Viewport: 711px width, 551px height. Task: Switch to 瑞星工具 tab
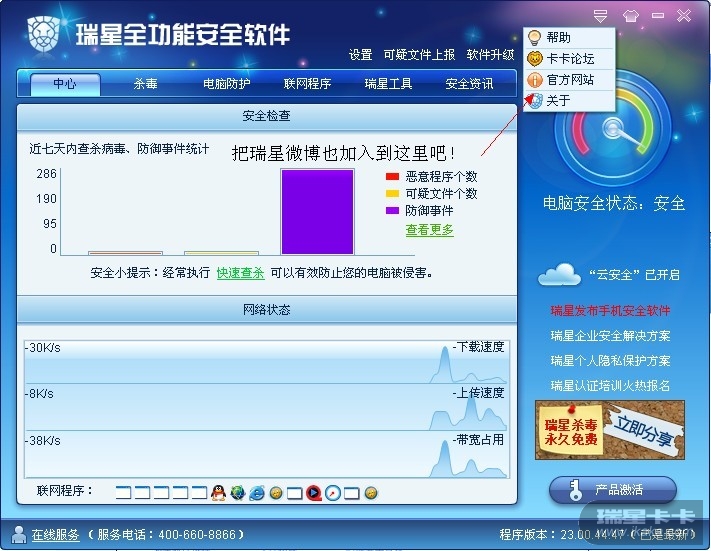tap(388, 84)
